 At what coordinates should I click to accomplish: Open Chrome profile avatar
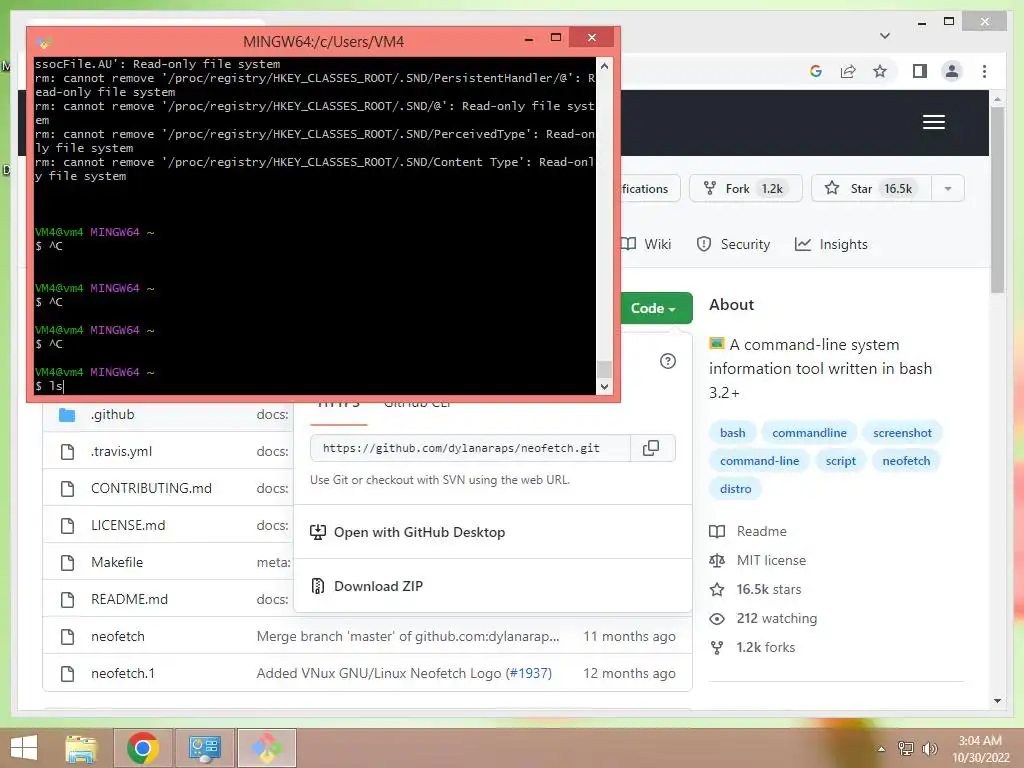point(952,71)
